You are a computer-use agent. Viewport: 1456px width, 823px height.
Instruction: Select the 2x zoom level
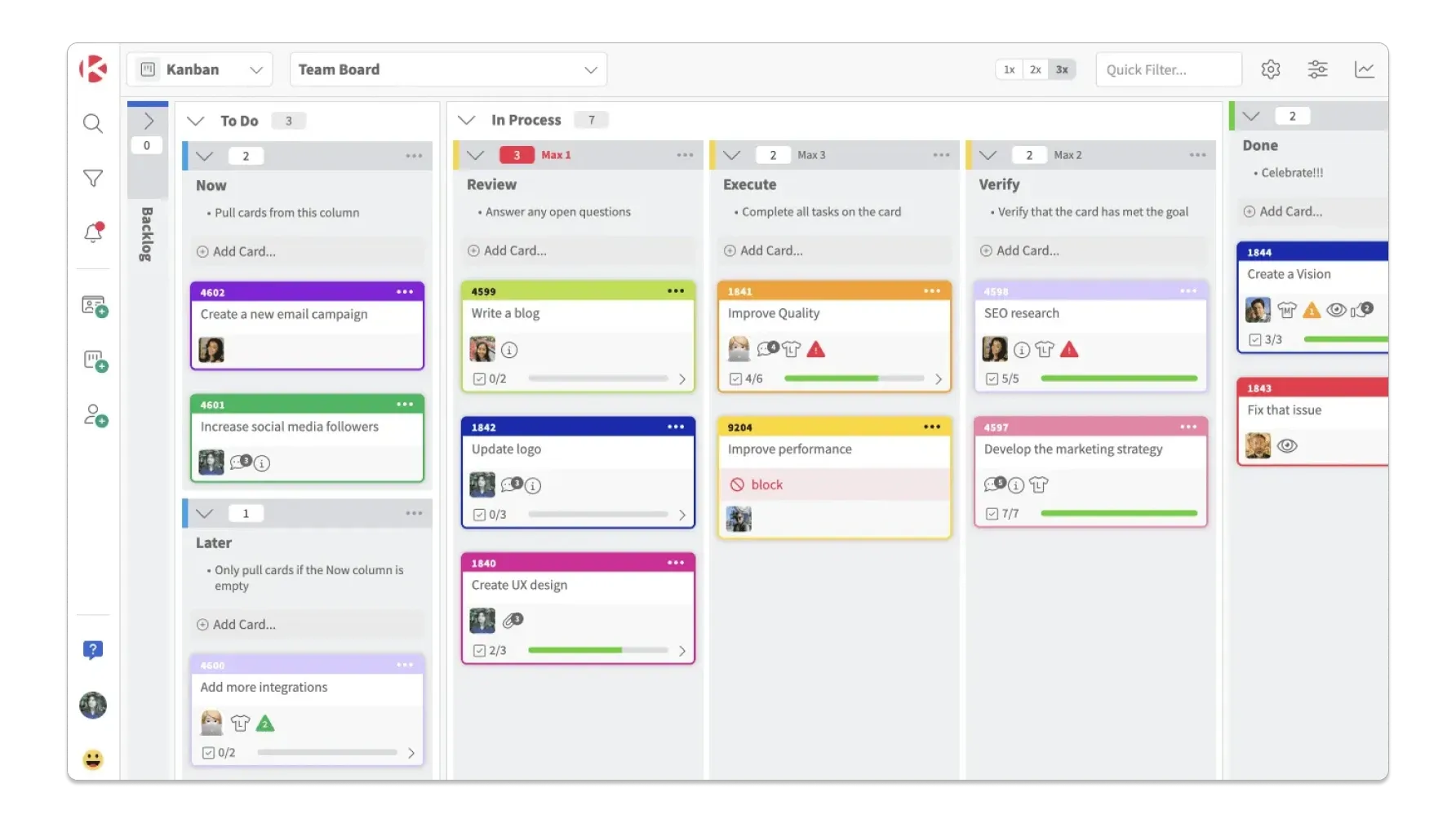coord(1035,69)
